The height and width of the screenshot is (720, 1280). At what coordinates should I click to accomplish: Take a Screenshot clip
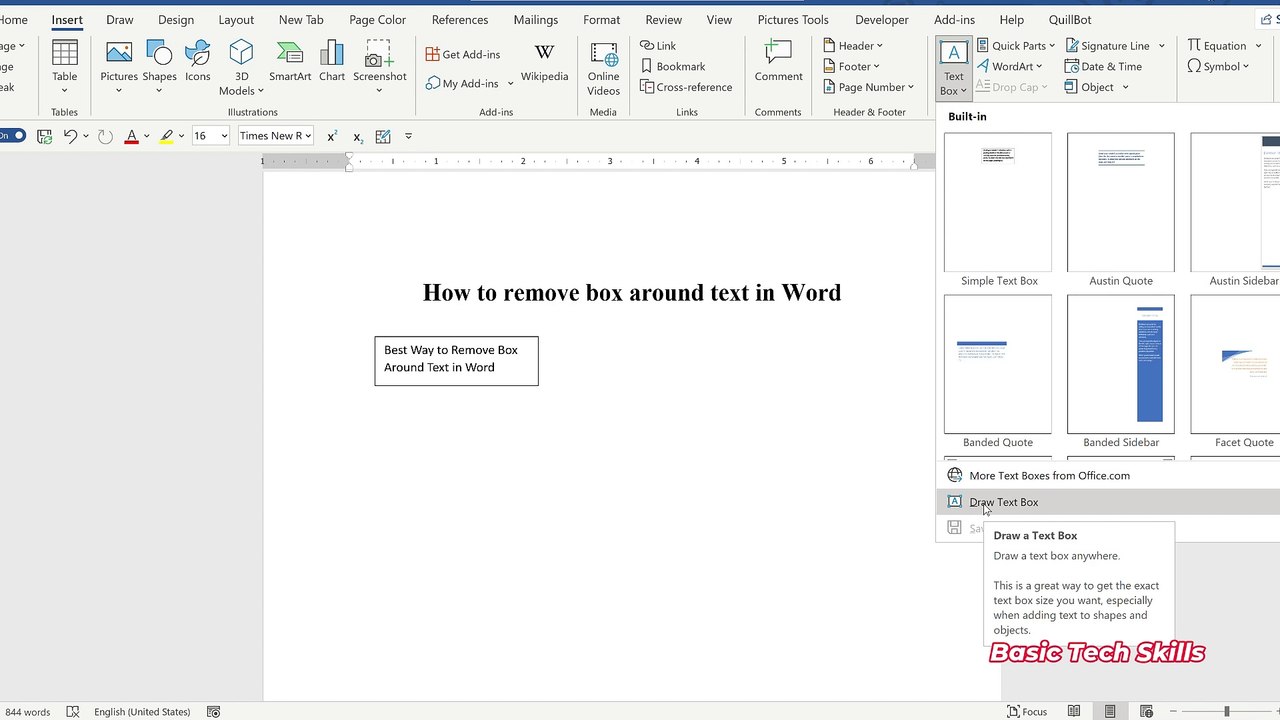click(380, 67)
